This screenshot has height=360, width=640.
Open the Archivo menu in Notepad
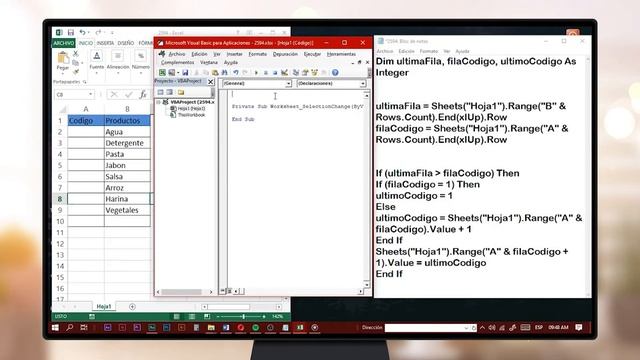pyautogui.click(x=385, y=51)
